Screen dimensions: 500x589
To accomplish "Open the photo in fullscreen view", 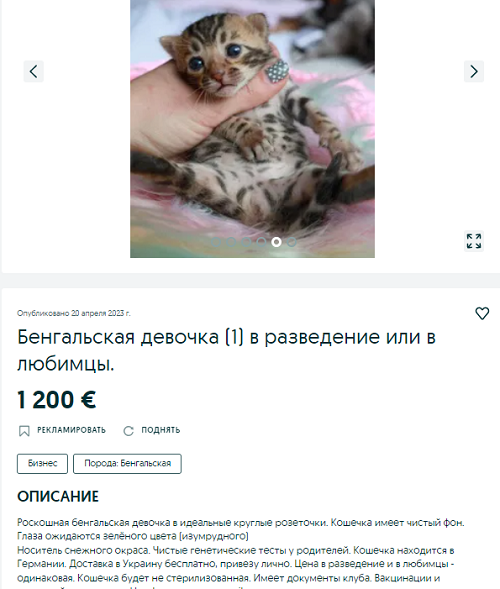I will (474, 241).
